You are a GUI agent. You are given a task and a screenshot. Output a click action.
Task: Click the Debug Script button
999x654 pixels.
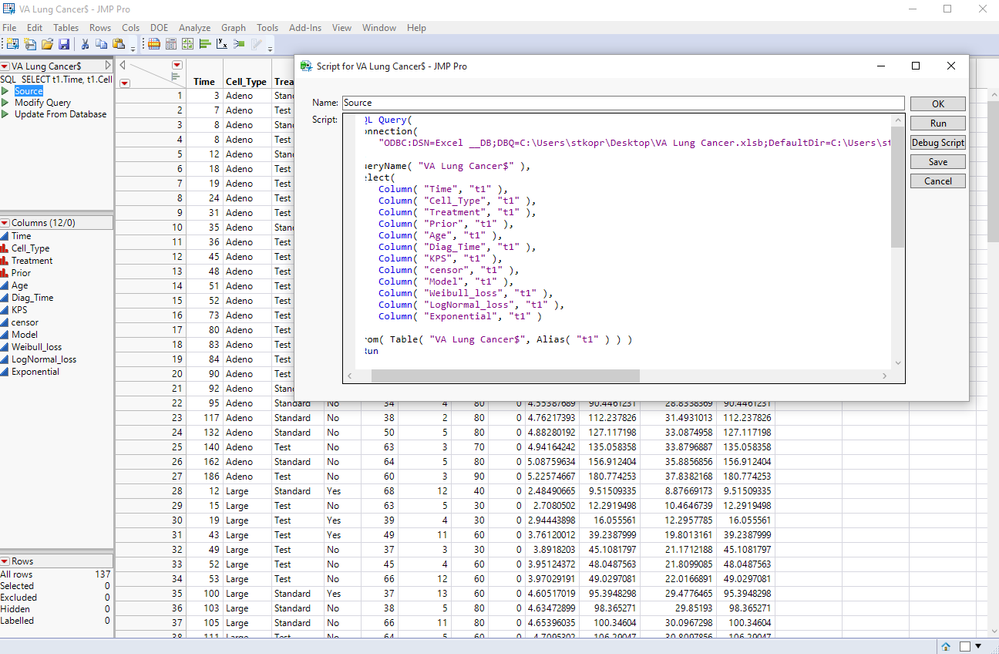[x=937, y=142]
